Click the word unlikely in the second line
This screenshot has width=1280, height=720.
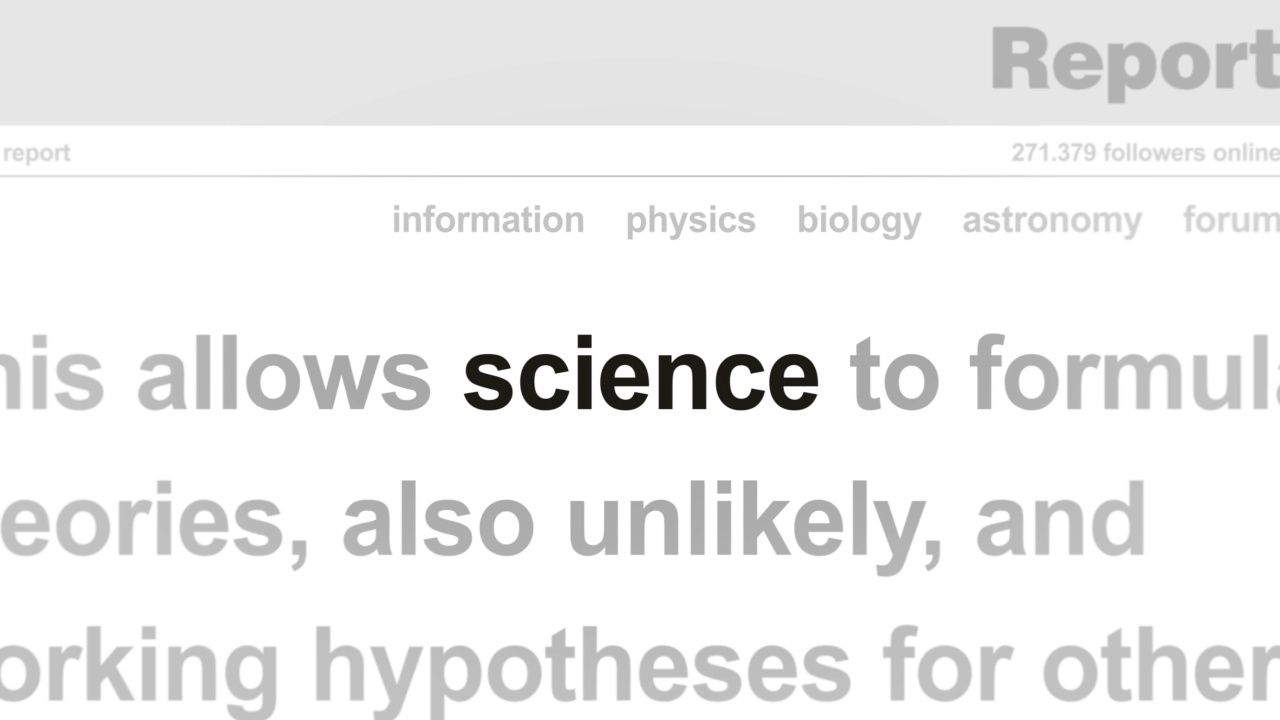tap(756, 522)
